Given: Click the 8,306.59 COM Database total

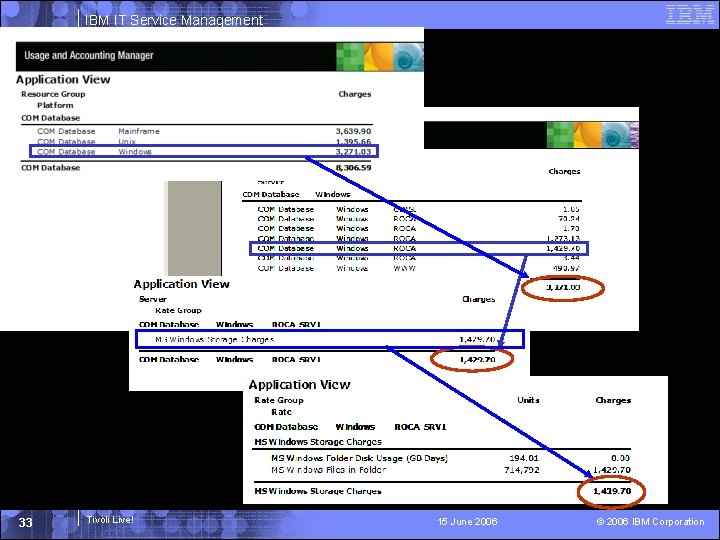Looking at the screenshot, I should coord(353,168).
